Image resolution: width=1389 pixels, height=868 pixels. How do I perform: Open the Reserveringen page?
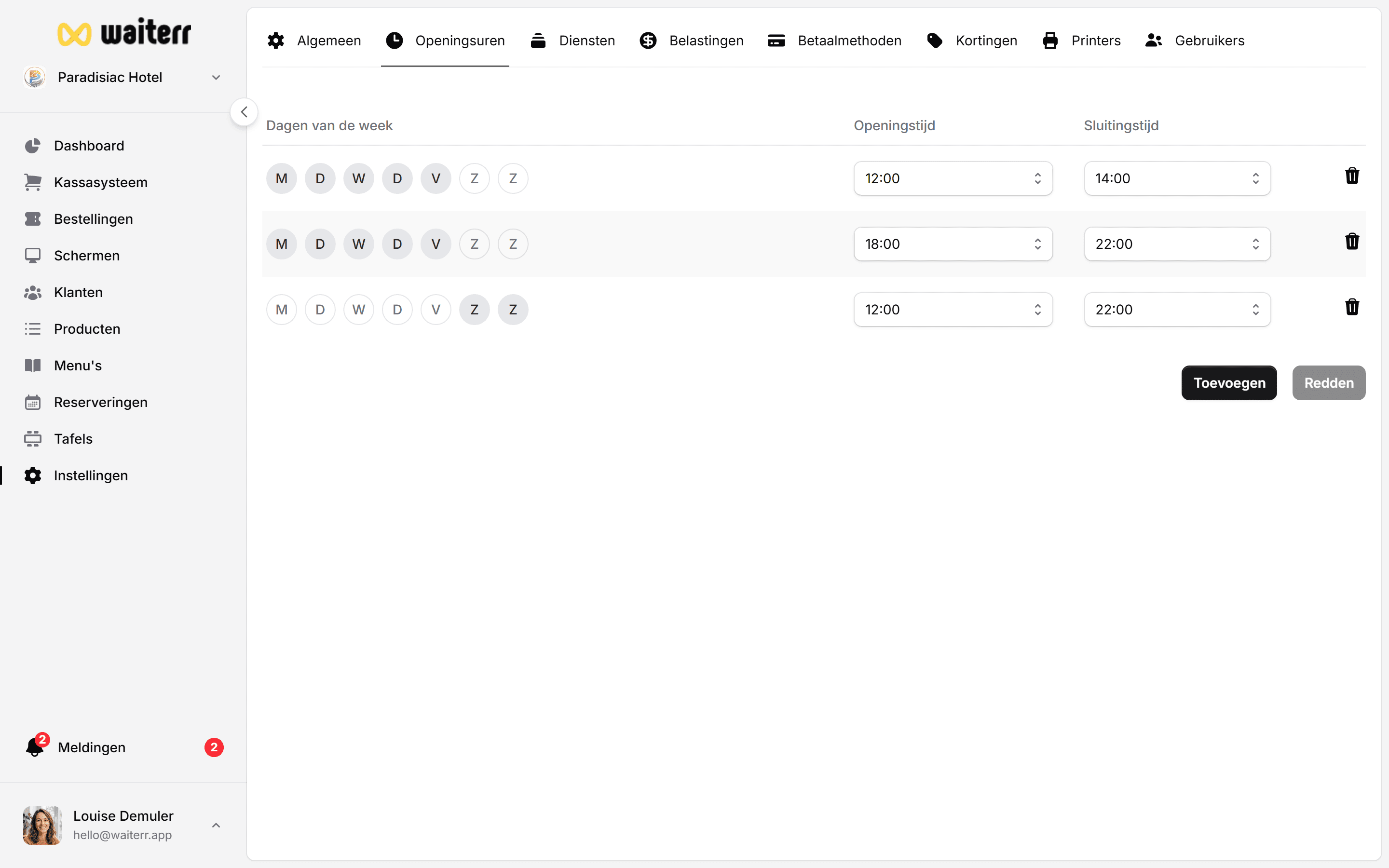[123, 403]
